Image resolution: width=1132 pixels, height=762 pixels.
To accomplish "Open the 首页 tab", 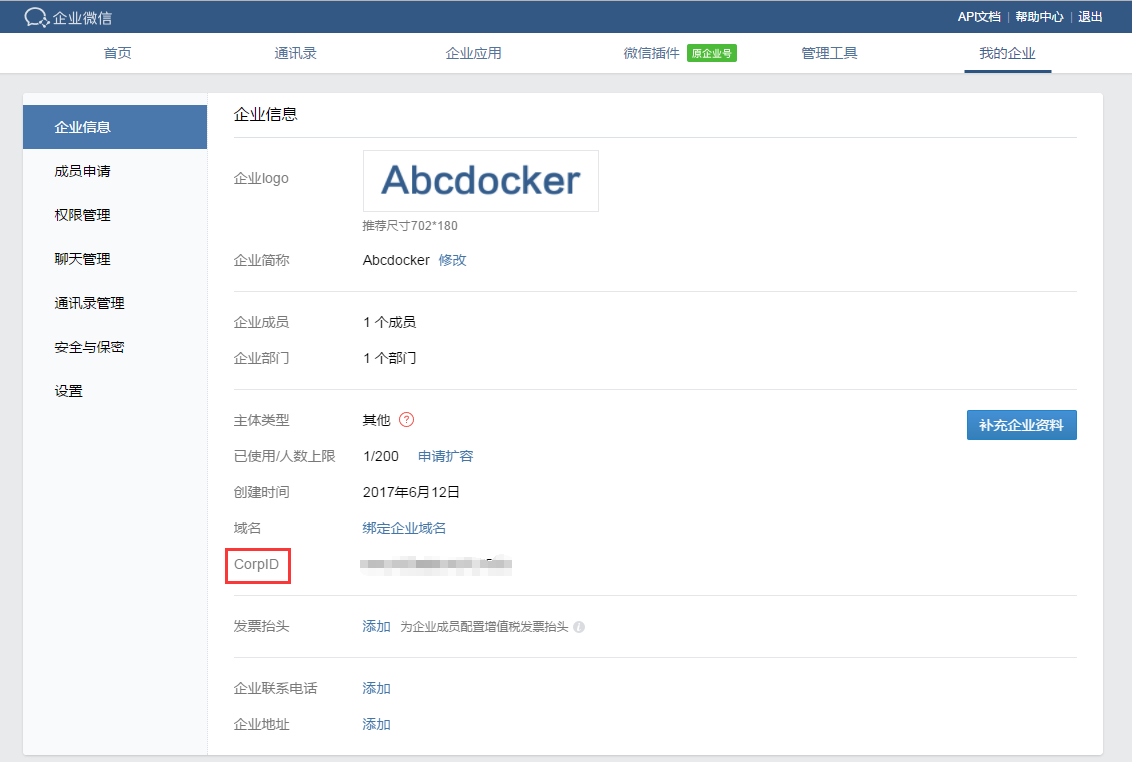I will click(118, 54).
